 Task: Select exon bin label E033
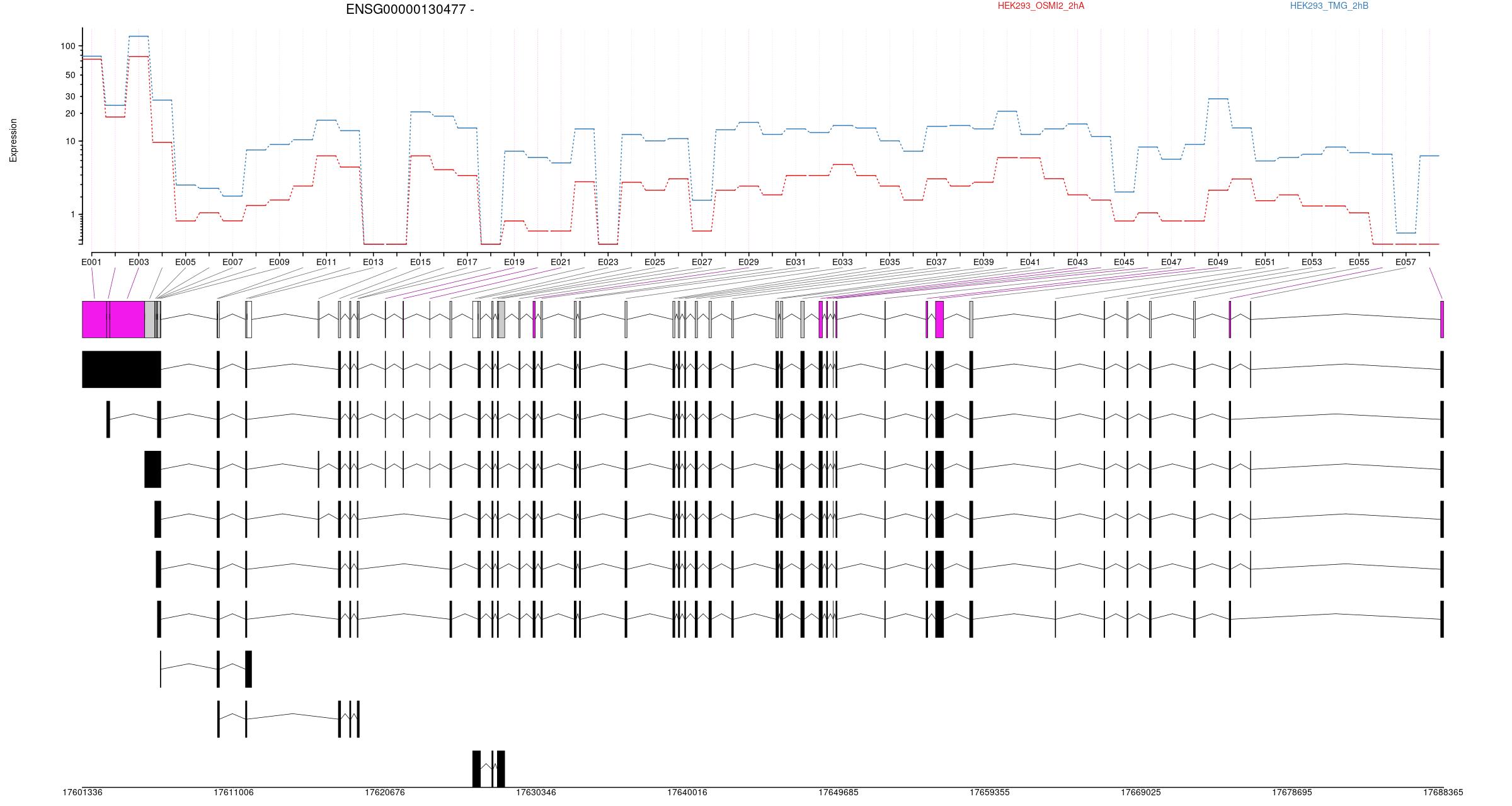[842, 262]
